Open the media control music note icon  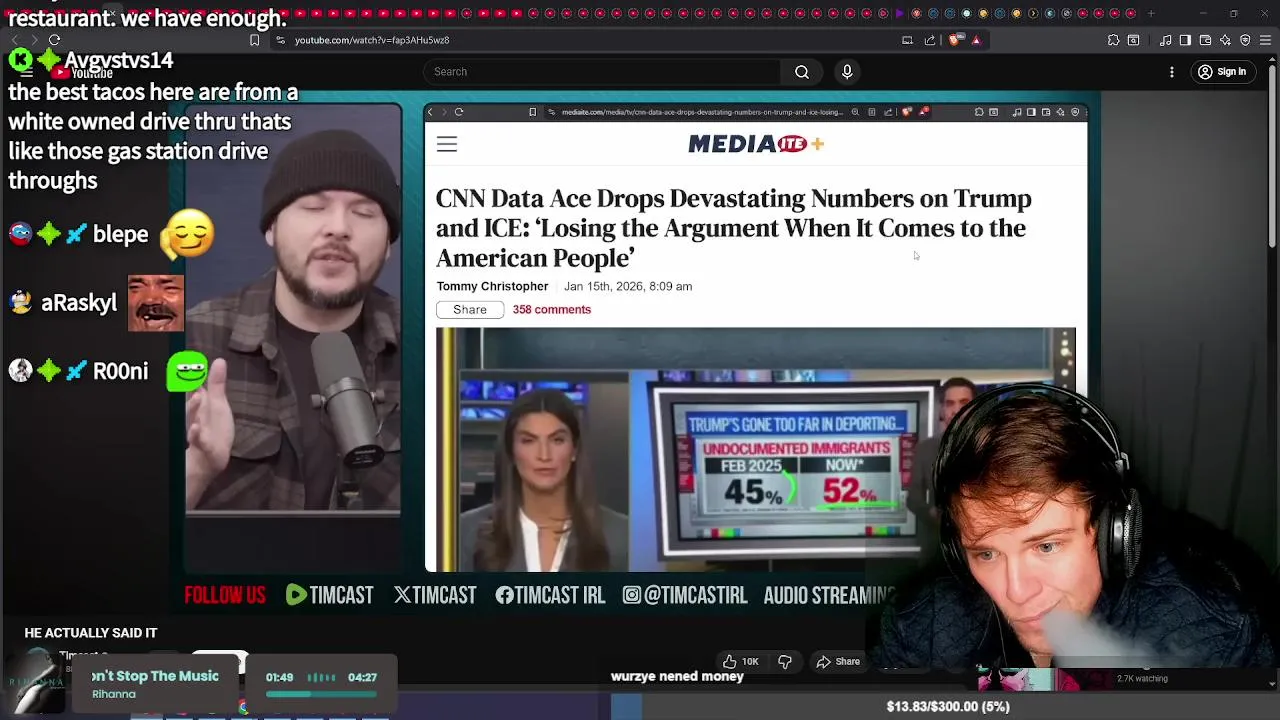[x=1165, y=40]
